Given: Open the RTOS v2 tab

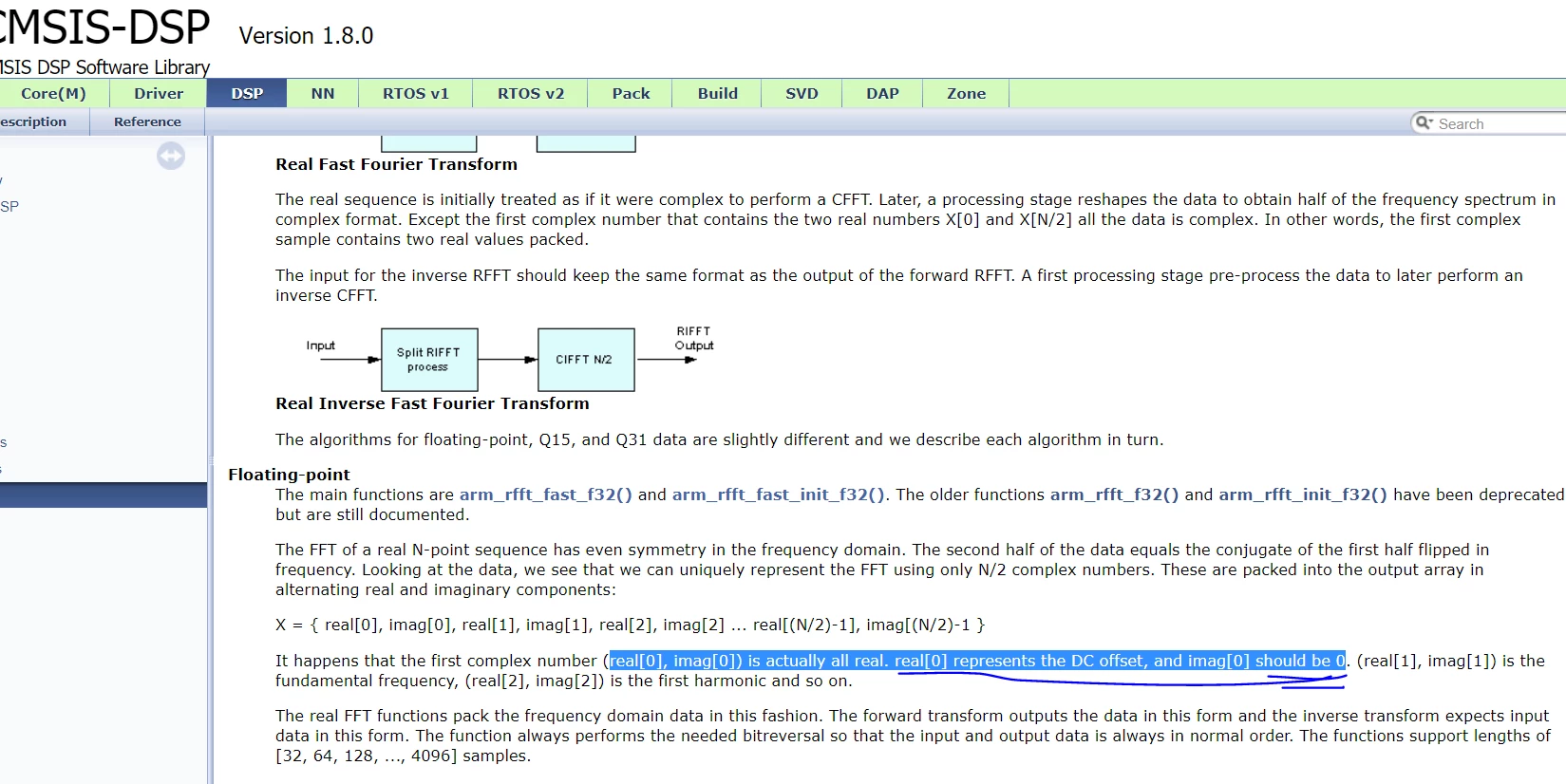Looking at the screenshot, I should 531,93.
